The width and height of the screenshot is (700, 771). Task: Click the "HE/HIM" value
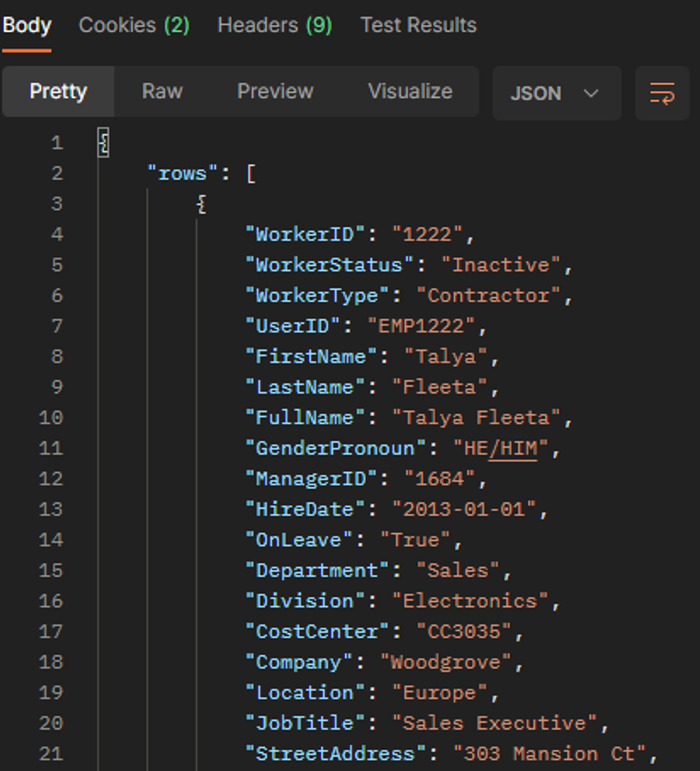click(x=501, y=448)
